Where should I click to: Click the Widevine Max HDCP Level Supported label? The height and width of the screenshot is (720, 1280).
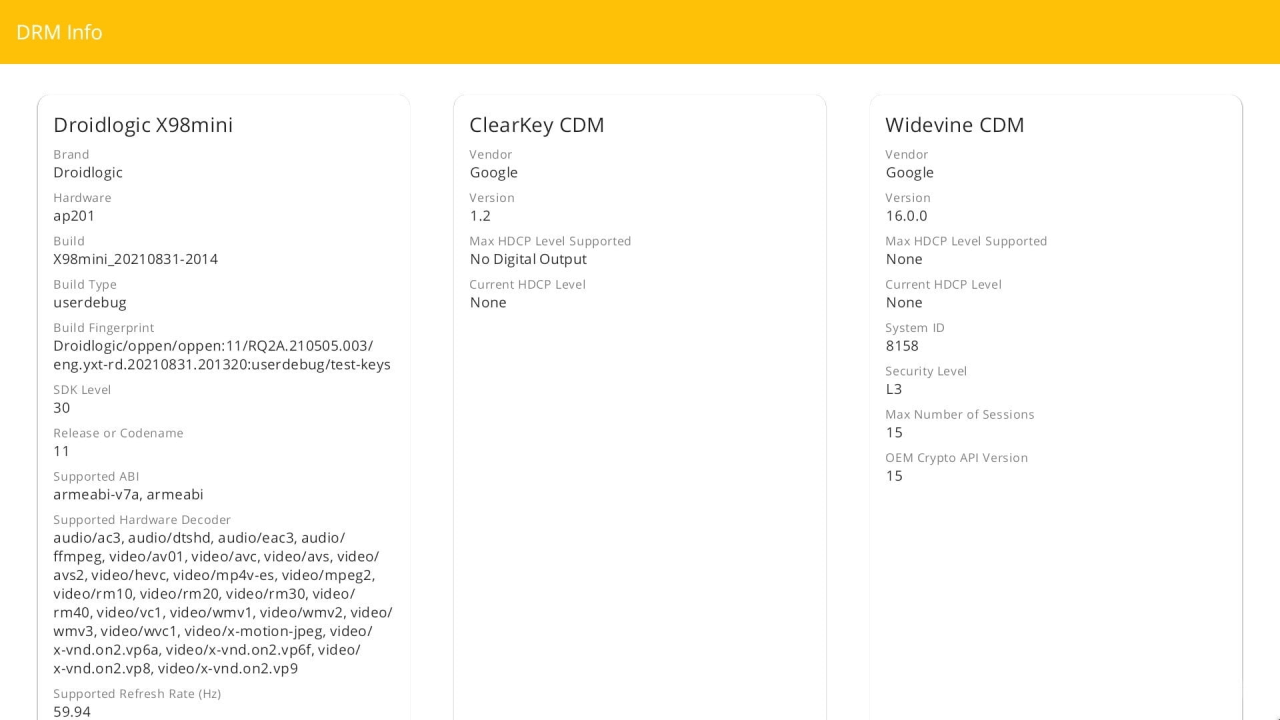tap(966, 241)
